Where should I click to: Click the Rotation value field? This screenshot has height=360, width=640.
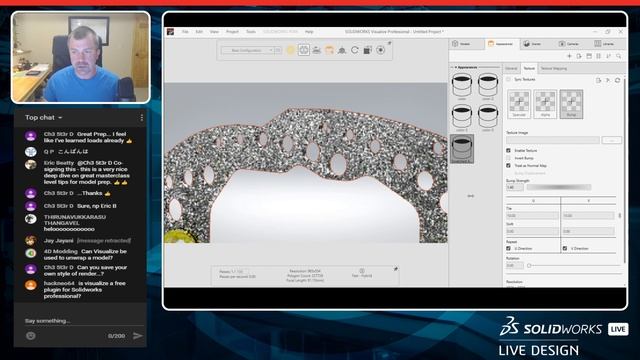(x=514, y=266)
